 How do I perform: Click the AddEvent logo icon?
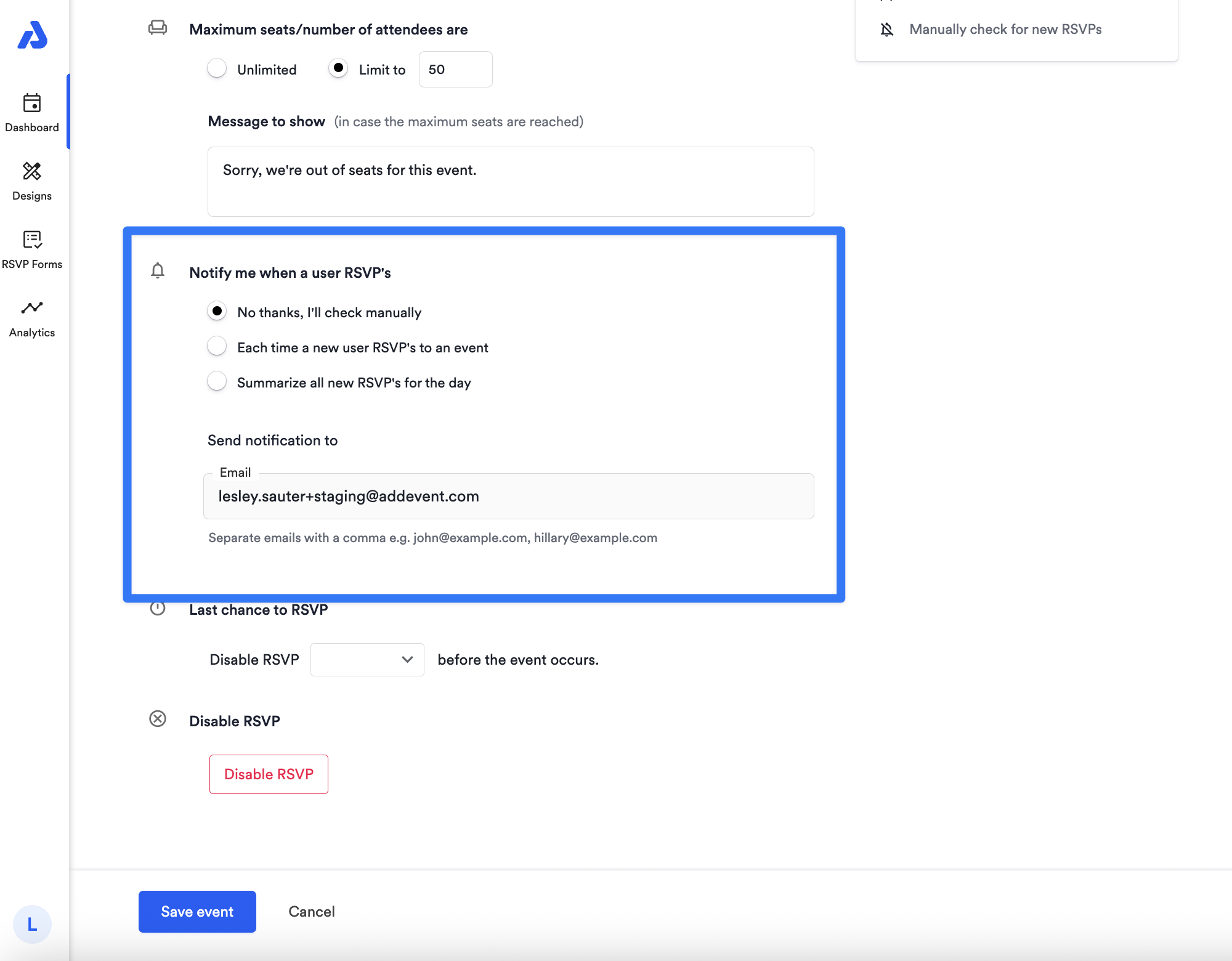tap(32, 35)
